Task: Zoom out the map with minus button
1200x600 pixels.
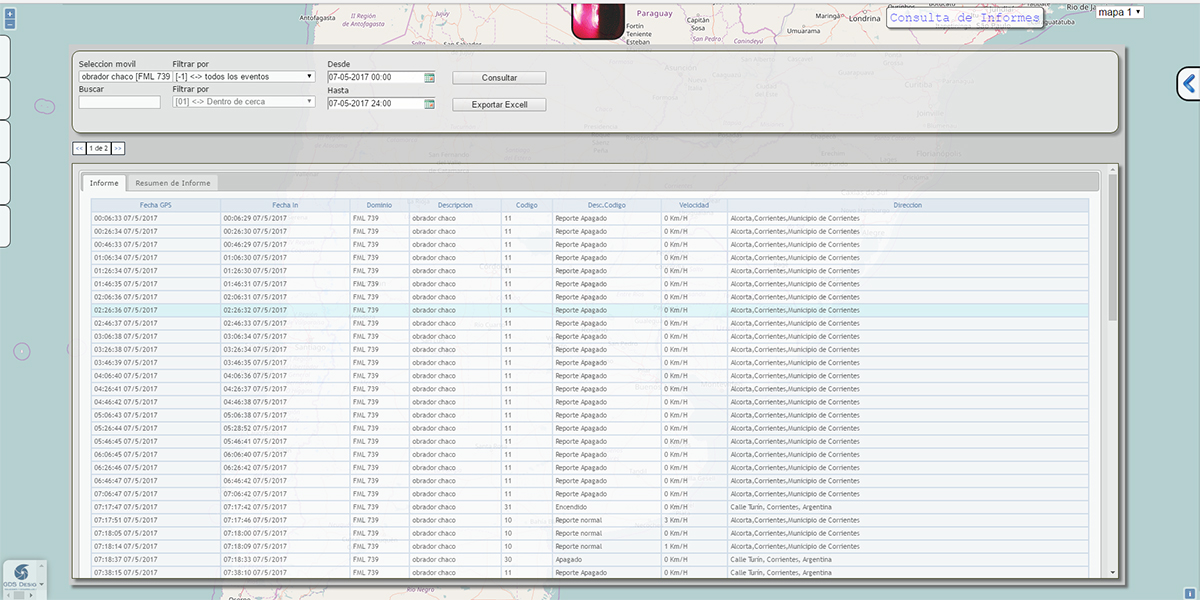Action: coord(10,24)
